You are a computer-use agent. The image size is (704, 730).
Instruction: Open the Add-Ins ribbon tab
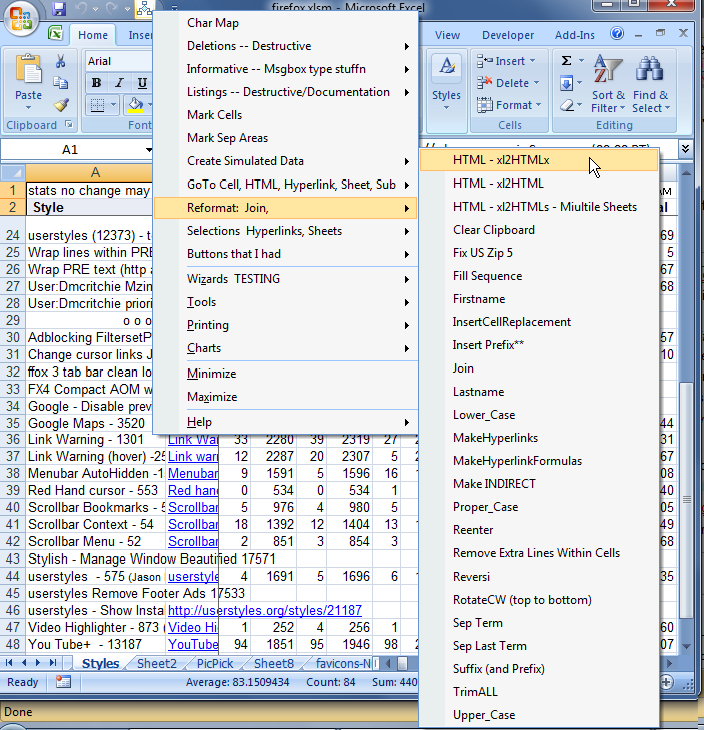point(575,35)
